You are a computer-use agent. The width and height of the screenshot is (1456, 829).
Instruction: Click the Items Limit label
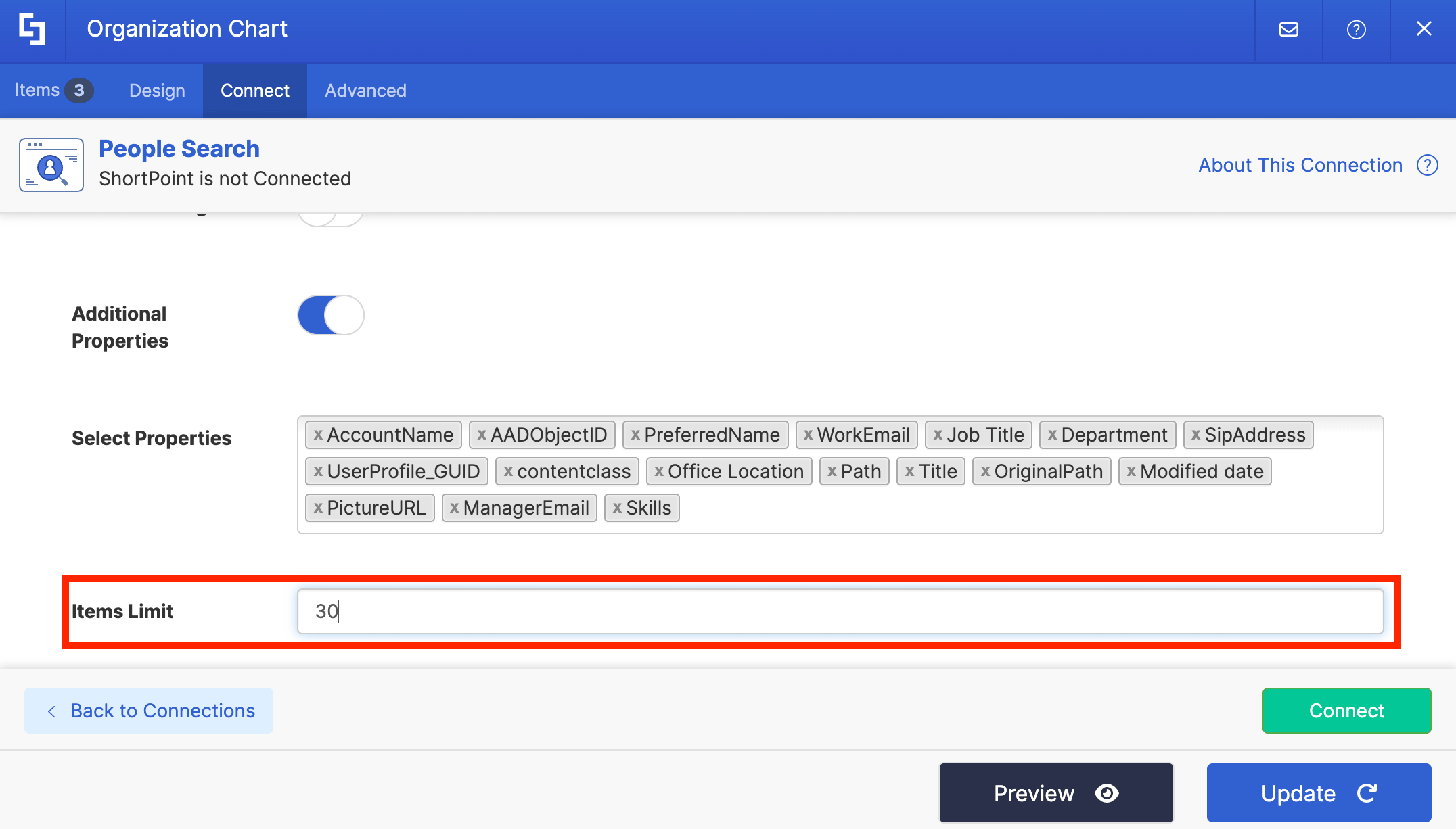tap(122, 611)
